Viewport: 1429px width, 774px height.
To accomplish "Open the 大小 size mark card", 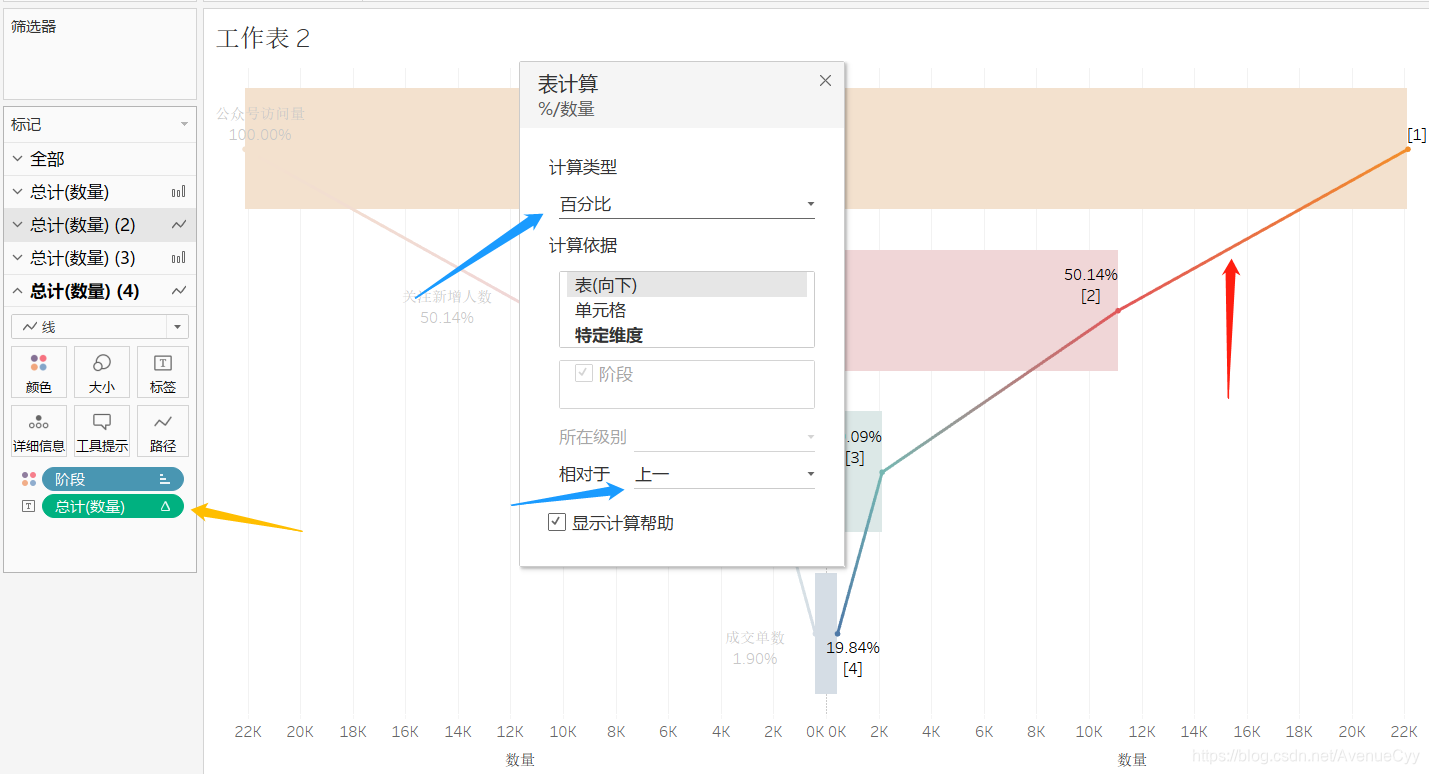I will click(101, 372).
